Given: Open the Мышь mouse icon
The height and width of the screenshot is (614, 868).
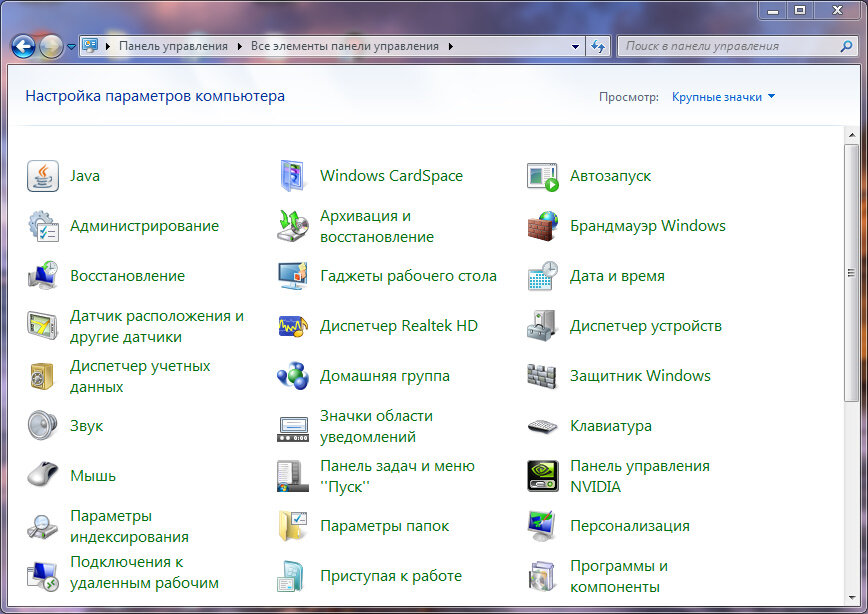Looking at the screenshot, I should [x=43, y=475].
